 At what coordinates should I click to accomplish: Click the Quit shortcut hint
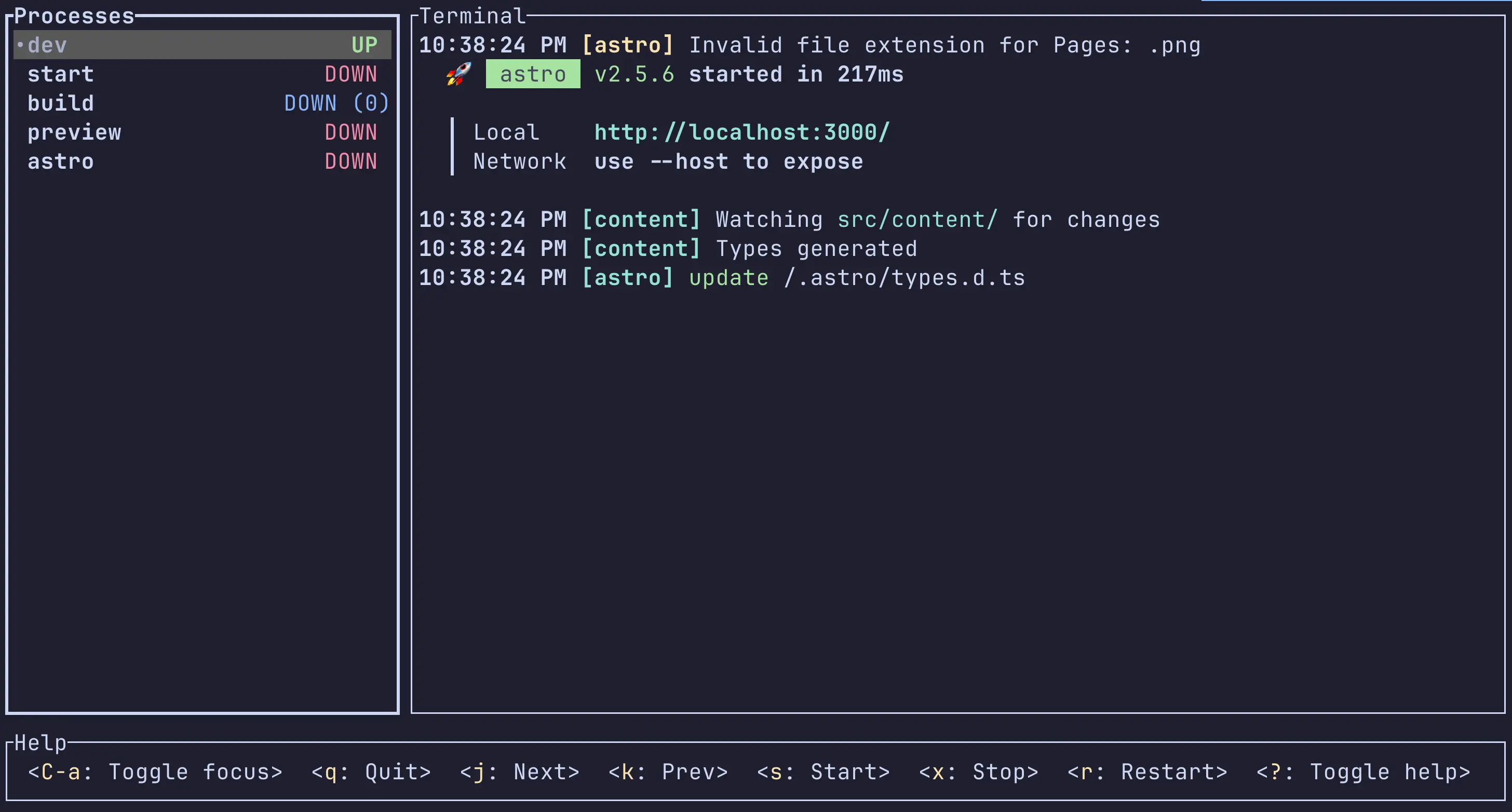371,772
